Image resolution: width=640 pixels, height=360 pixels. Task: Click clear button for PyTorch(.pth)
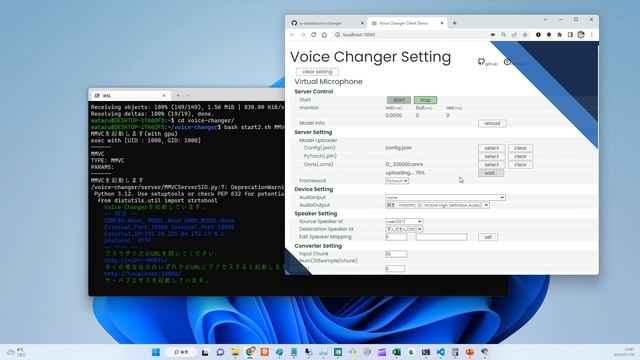(520, 156)
